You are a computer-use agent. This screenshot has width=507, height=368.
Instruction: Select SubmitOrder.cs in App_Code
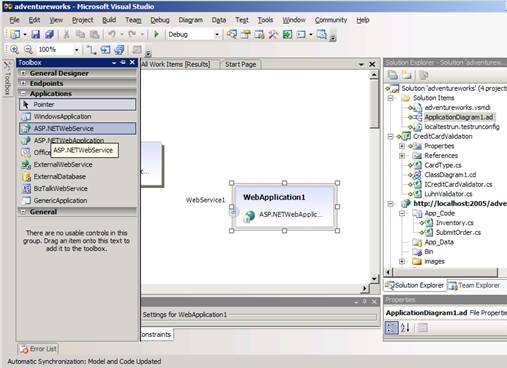458,232
